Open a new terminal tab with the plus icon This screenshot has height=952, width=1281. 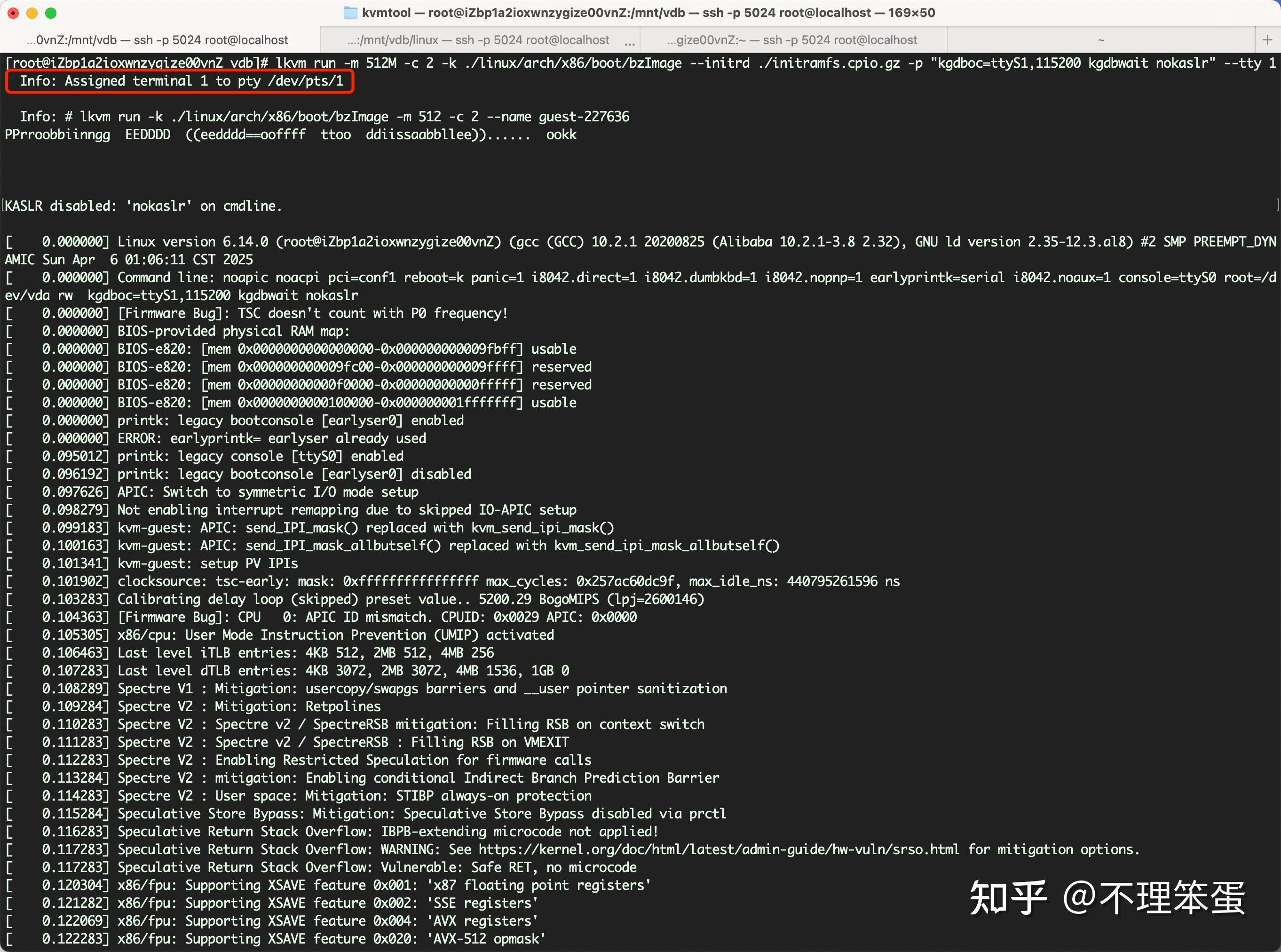(x=1267, y=39)
